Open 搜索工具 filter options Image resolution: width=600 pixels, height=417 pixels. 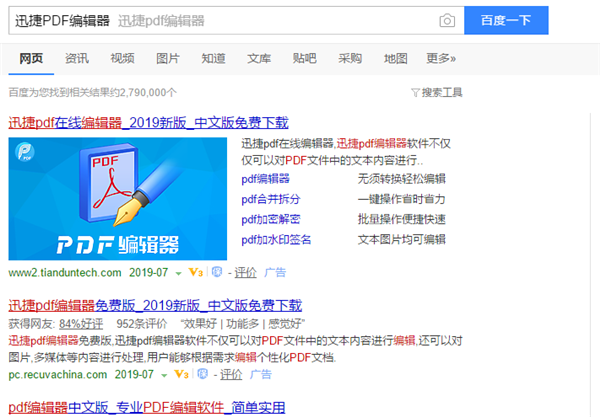(x=442, y=93)
